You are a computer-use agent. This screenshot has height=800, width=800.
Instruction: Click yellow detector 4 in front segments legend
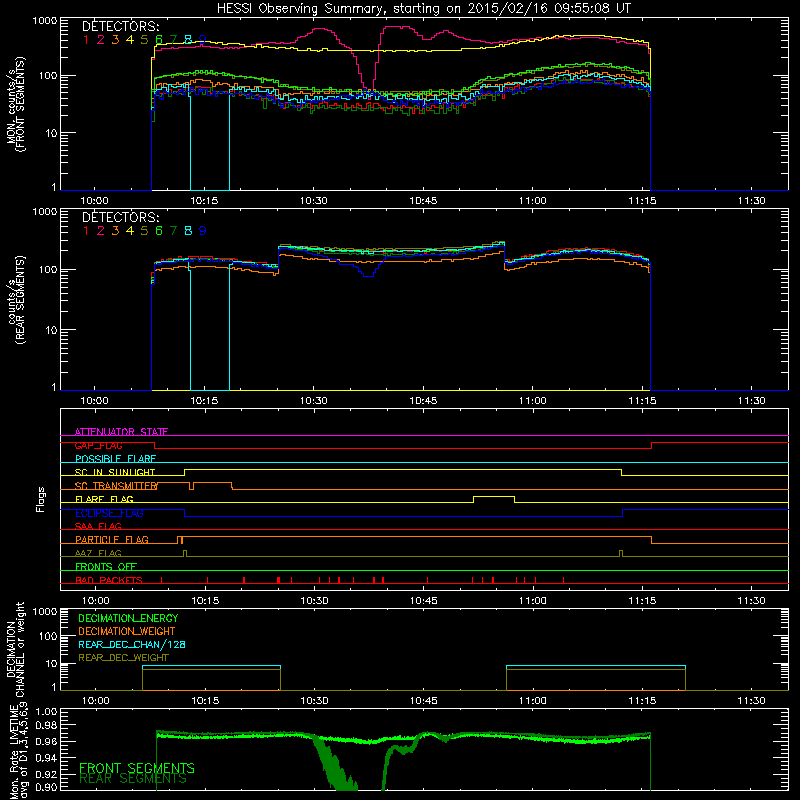[x=130, y=39]
